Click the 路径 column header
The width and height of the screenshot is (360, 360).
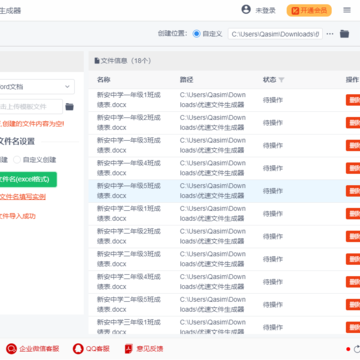(187, 80)
